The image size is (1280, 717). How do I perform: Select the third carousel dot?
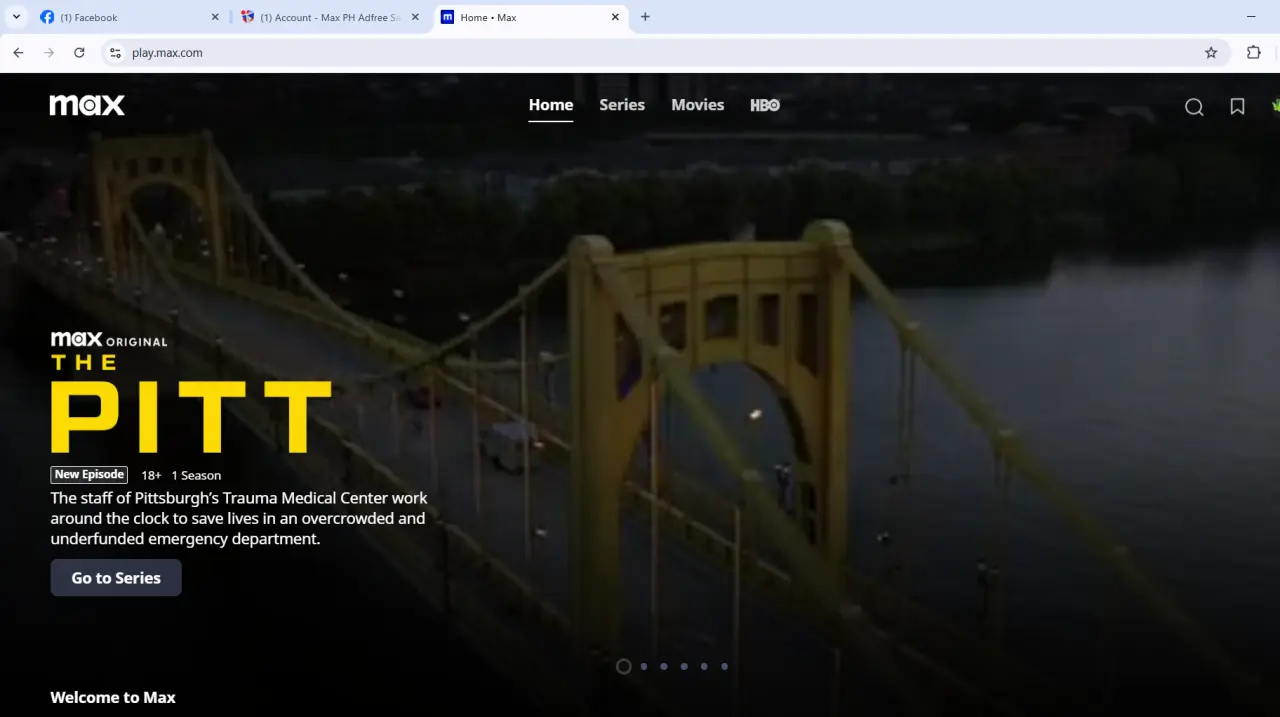663,666
